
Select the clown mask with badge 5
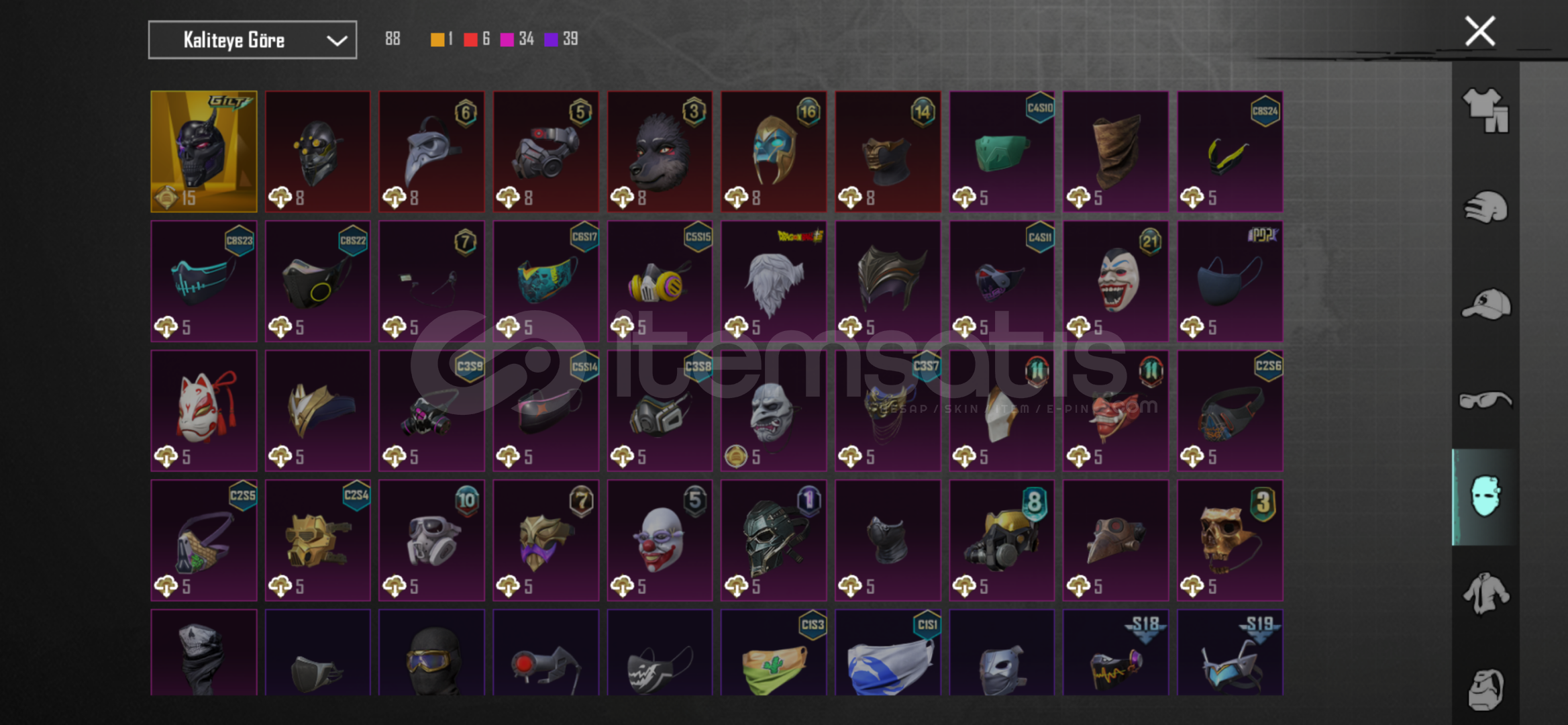pos(660,540)
